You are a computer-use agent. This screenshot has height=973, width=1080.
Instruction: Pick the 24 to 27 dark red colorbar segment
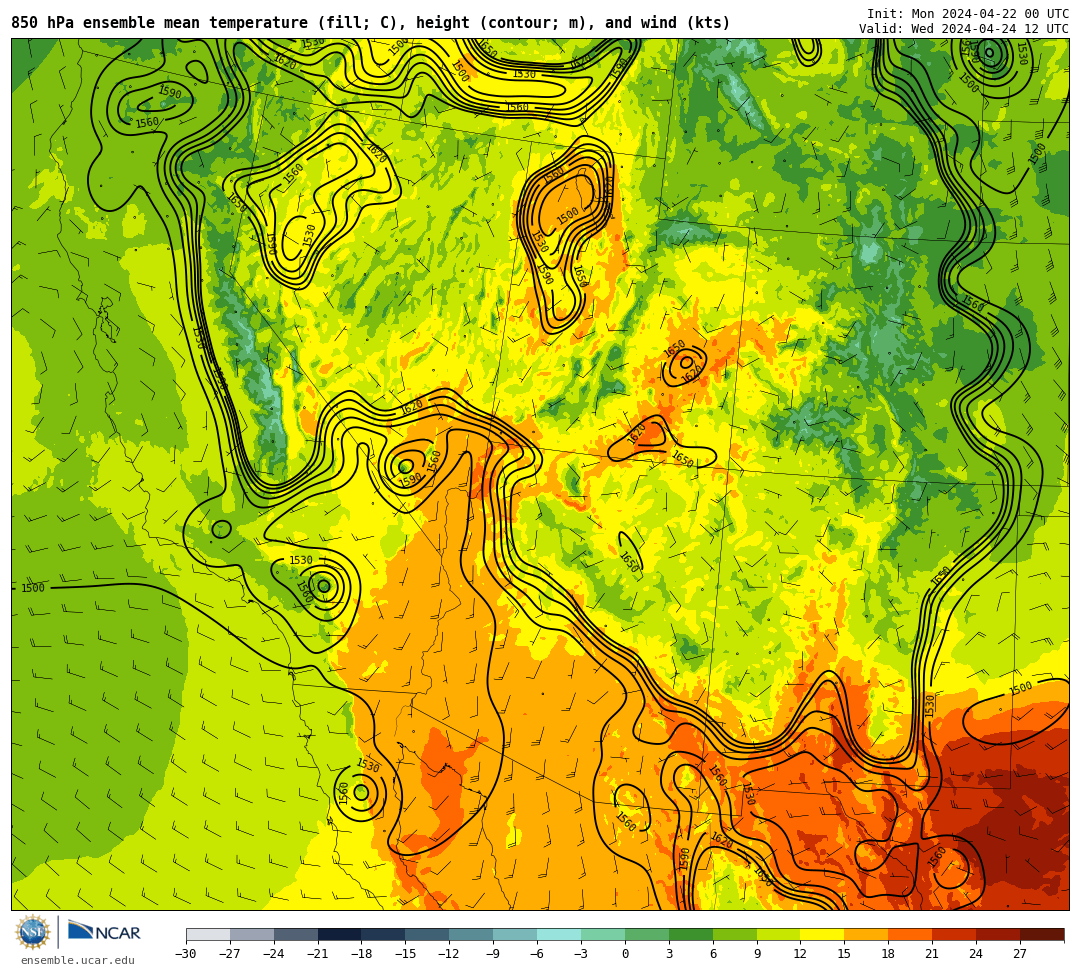click(x=999, y=934)
